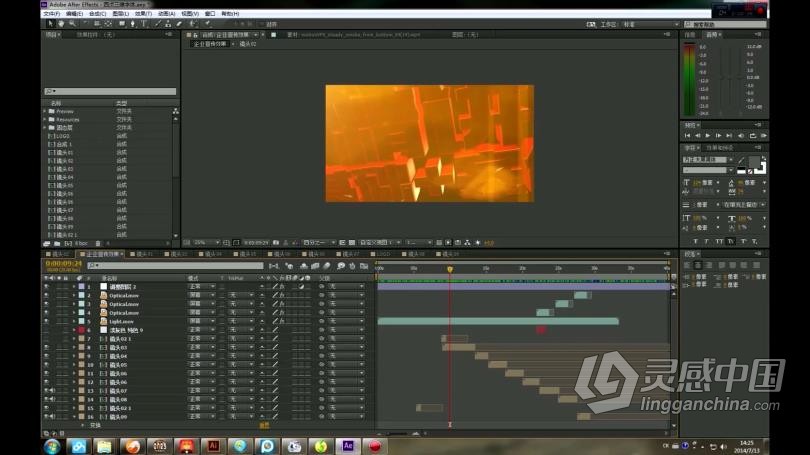Image resolution: width=810 pixels, height=455 pixels.
Task: Select the Zoom magnifier tool
Action: 72,24
